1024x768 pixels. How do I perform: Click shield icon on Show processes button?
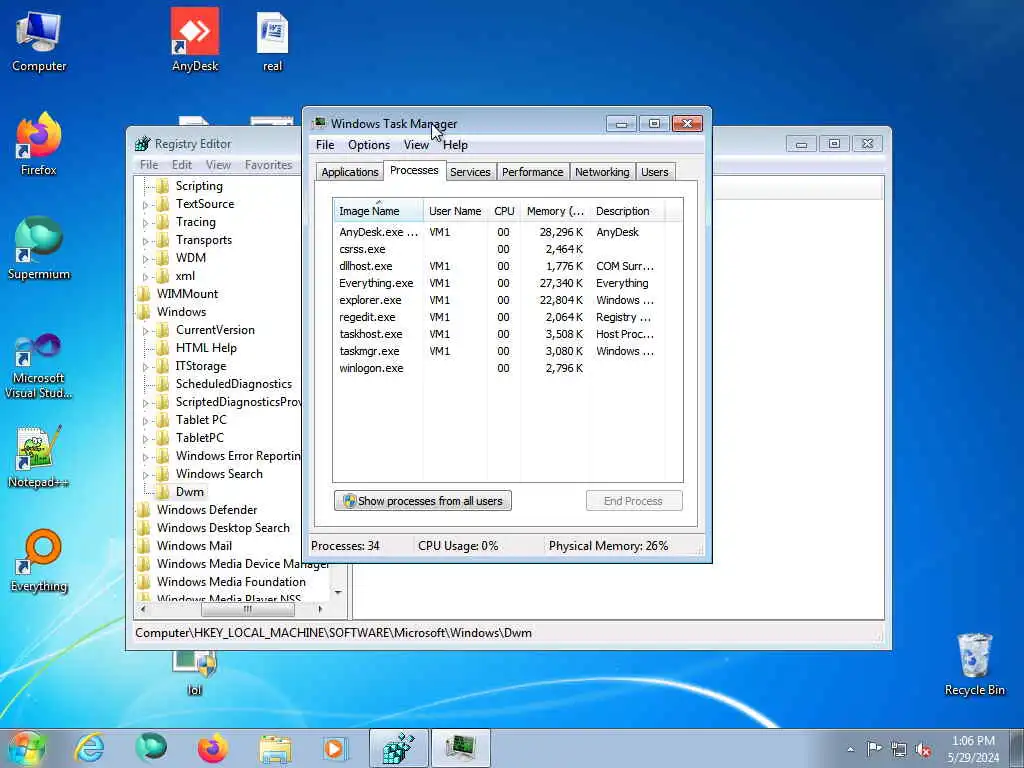pos(349,501)
